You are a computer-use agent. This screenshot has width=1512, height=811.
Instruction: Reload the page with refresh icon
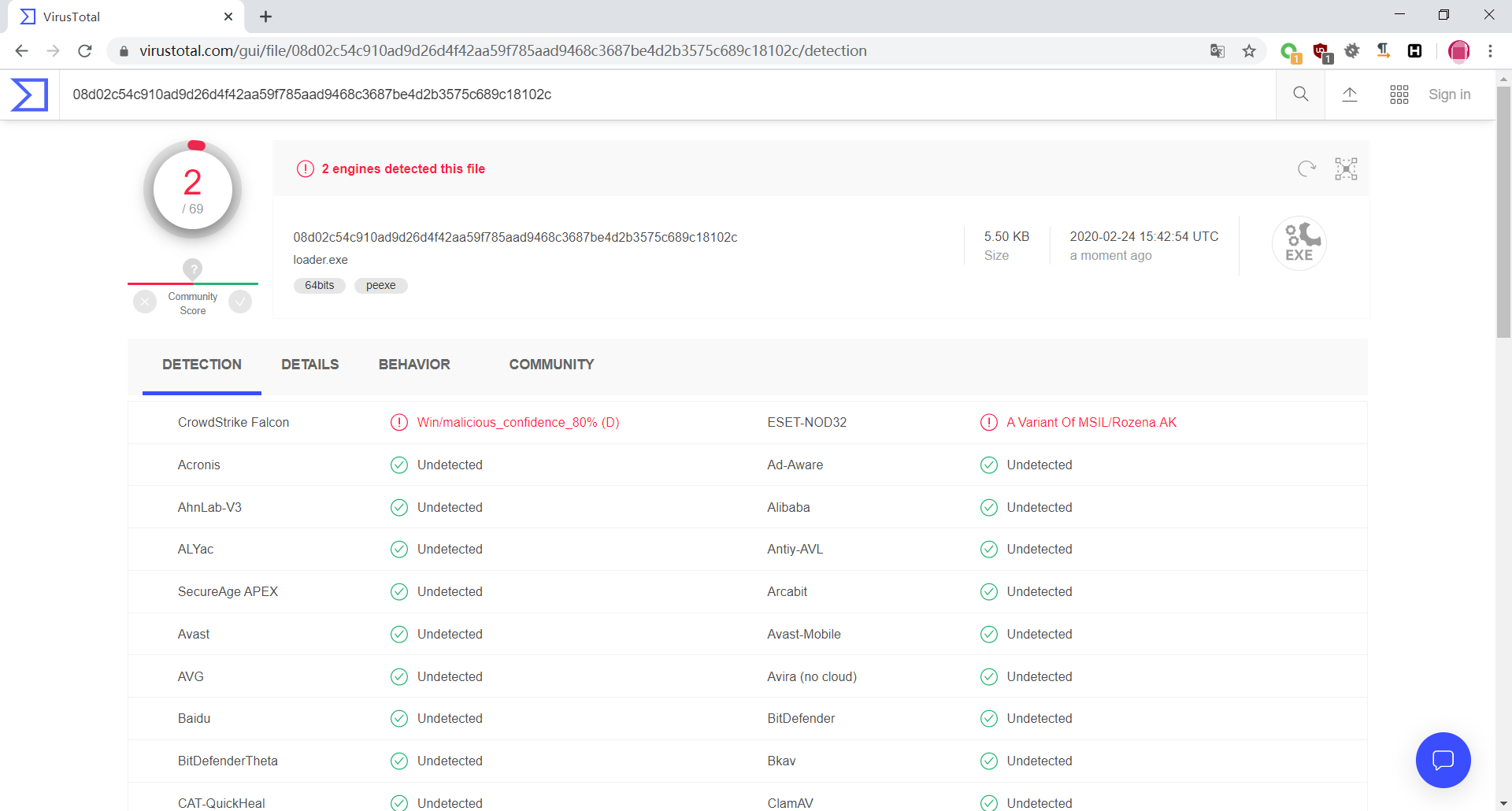[x=85, y=51]
